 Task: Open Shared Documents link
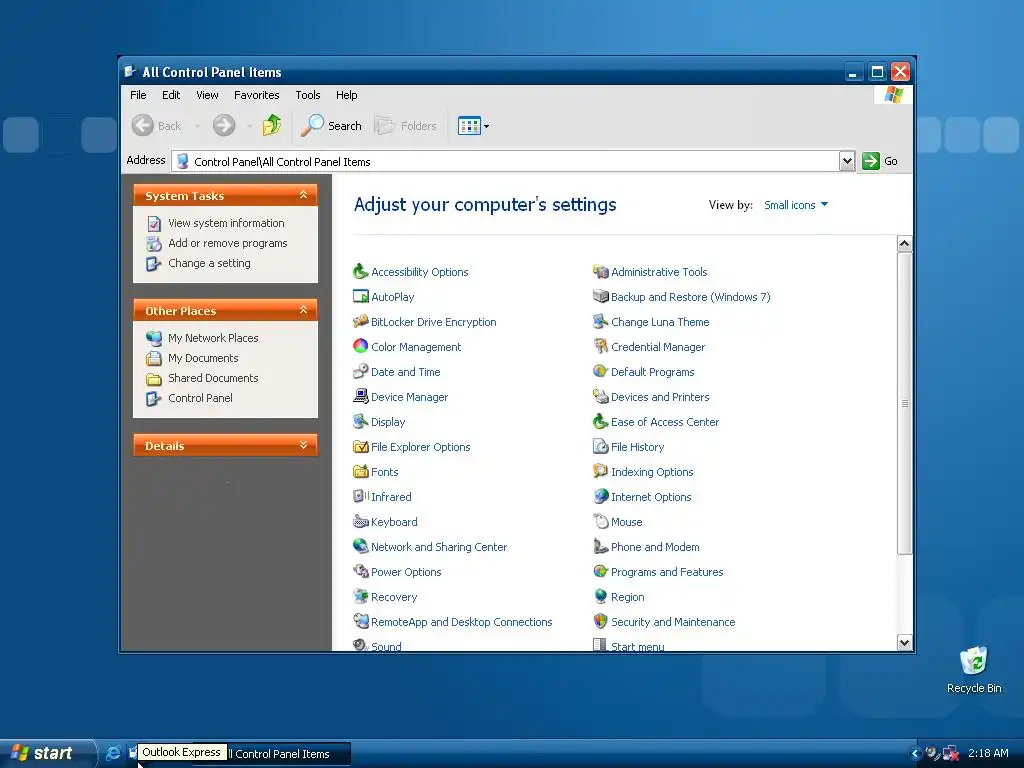213,377
